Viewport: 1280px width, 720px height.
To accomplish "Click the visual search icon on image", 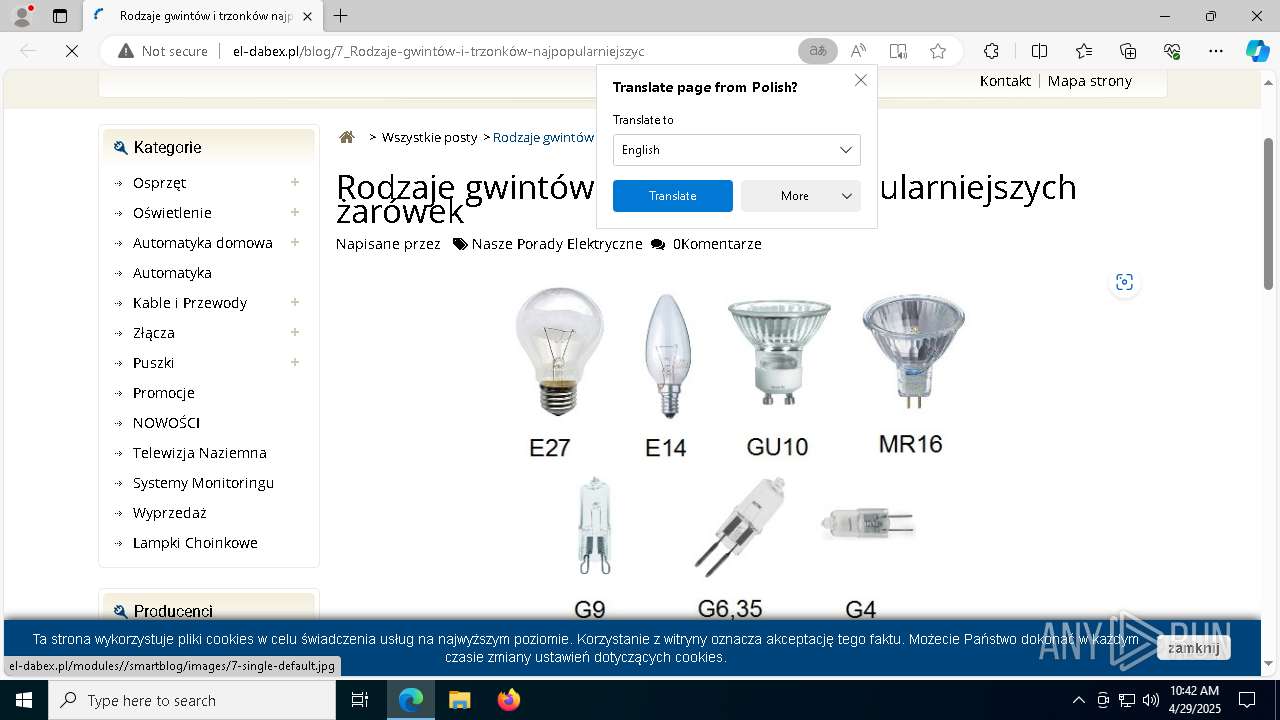I will (1125, 282).
